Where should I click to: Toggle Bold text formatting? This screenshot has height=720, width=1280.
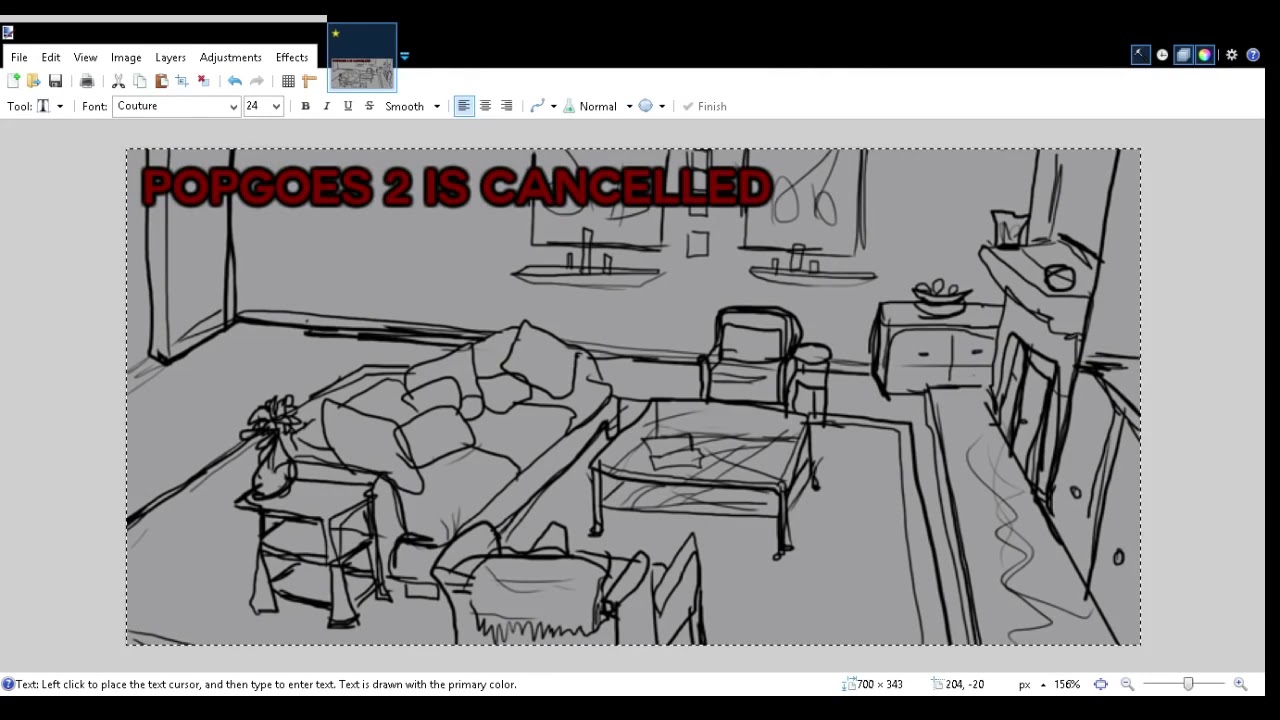pos(305,106)
